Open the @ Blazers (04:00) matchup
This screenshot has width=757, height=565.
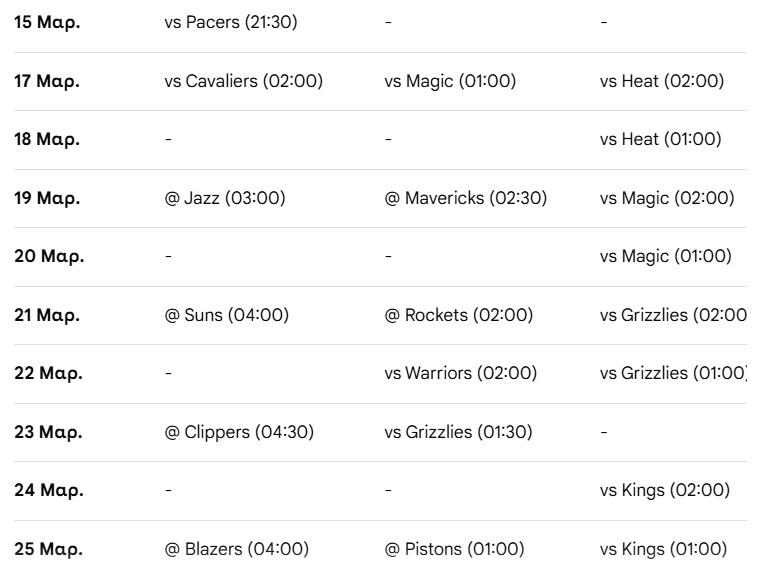[237, 549]
